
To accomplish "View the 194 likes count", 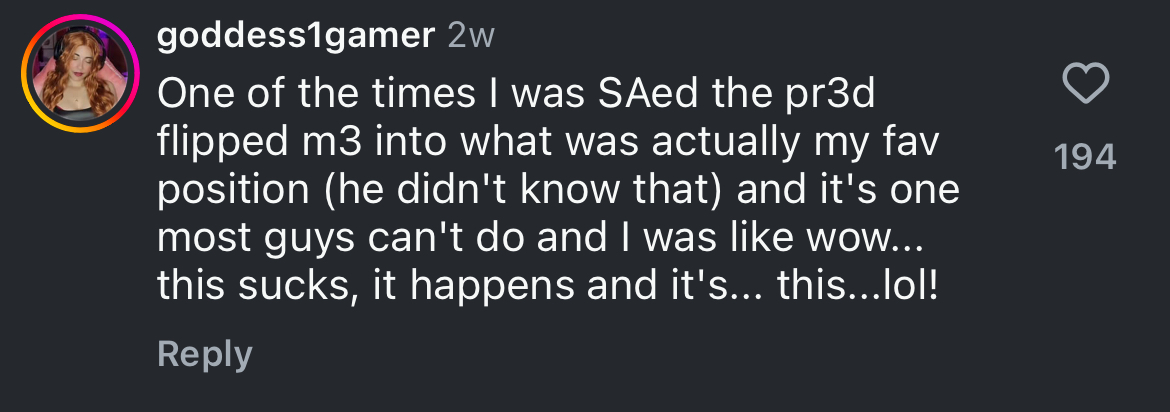I will 1085,158.
